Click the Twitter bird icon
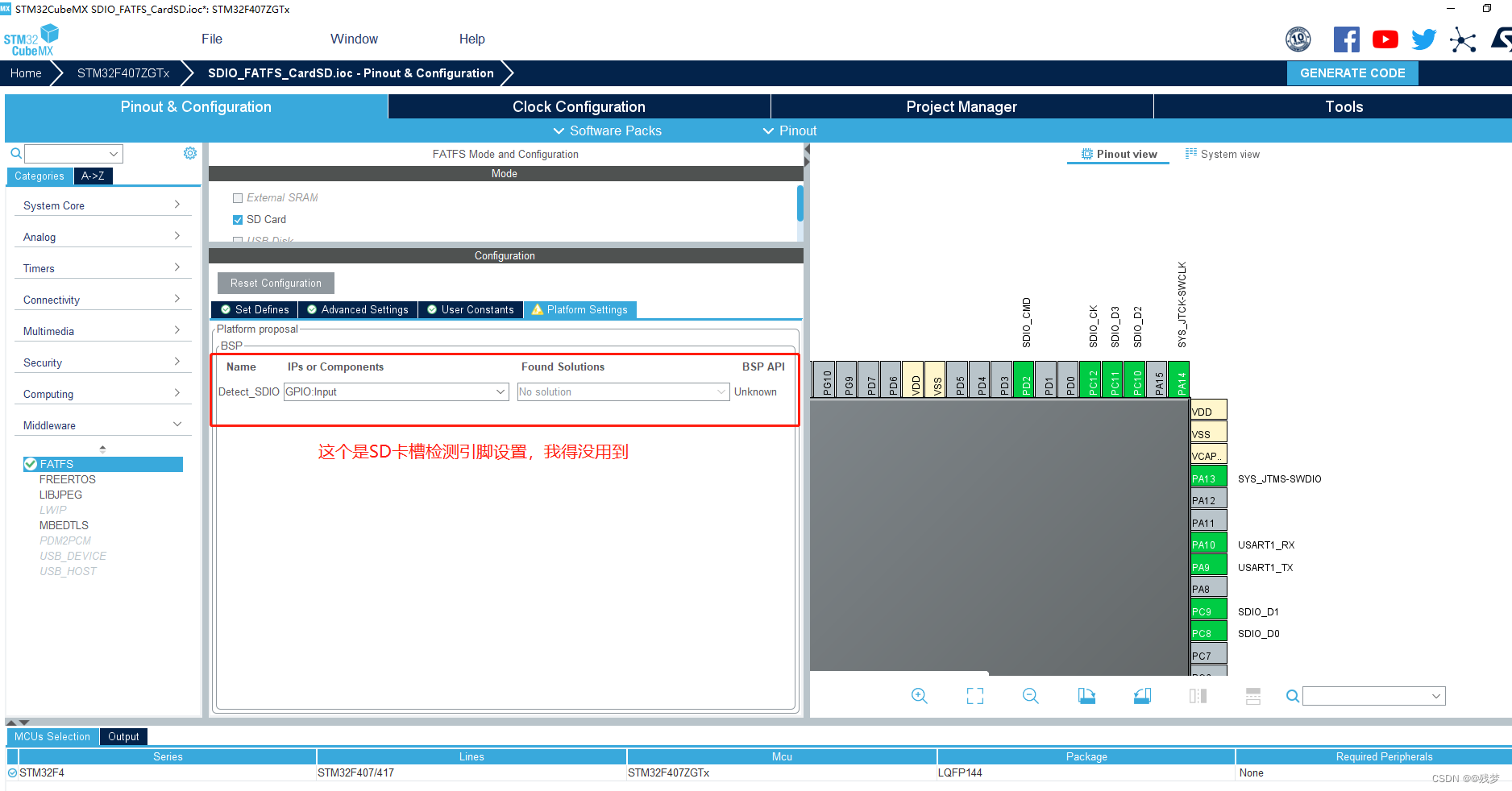1512x791 pixels. 1424,39
